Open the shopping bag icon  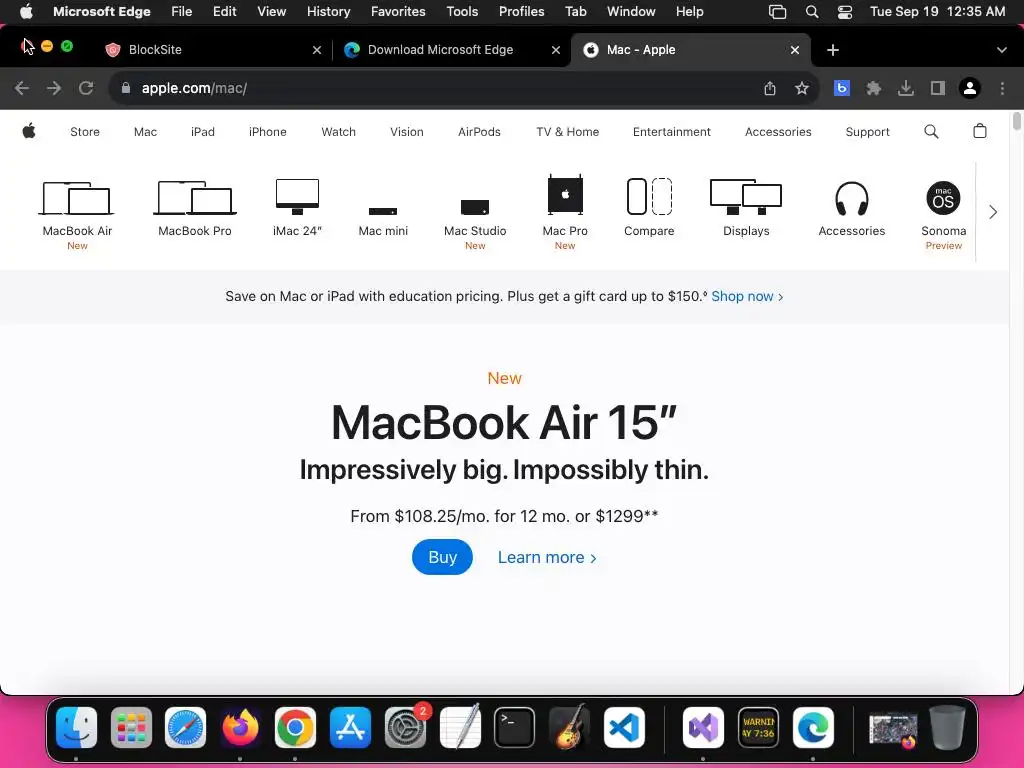(x=980, y=131)
